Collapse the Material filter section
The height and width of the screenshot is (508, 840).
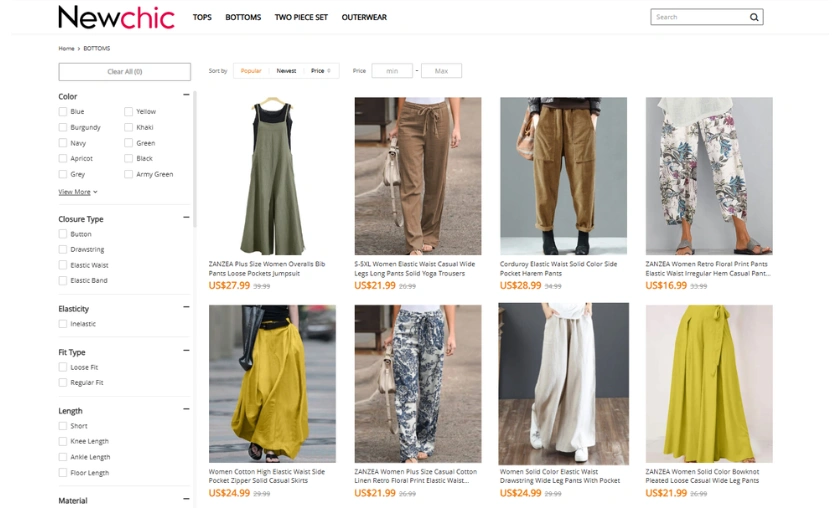pyautogui.click(x=186, y=499)
